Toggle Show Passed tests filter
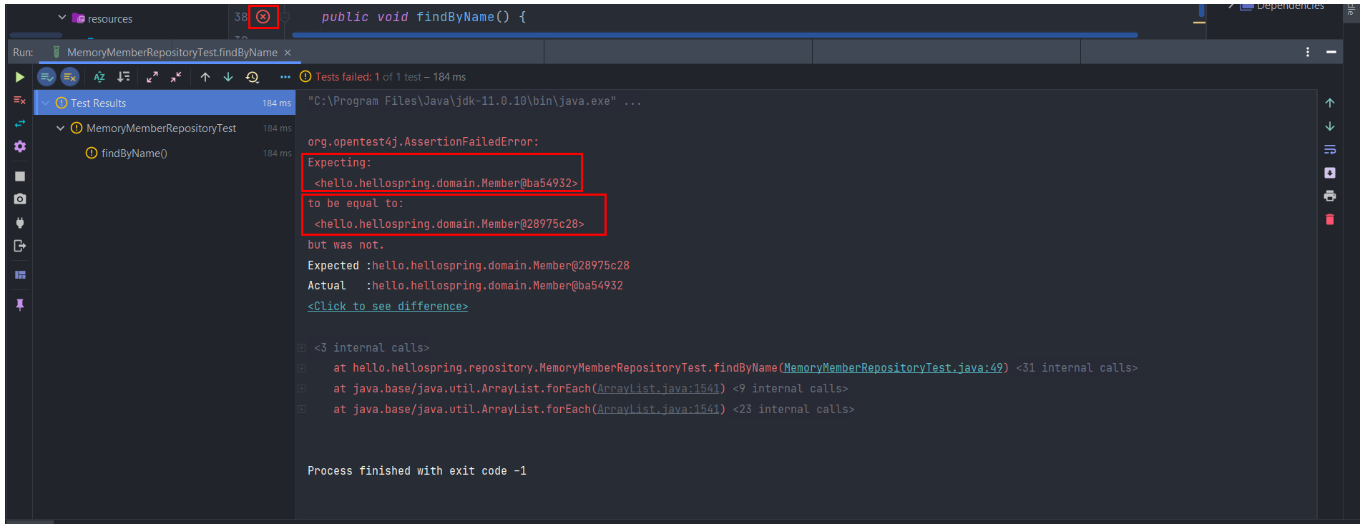The image size is (1362, 532). coord(47,77)
